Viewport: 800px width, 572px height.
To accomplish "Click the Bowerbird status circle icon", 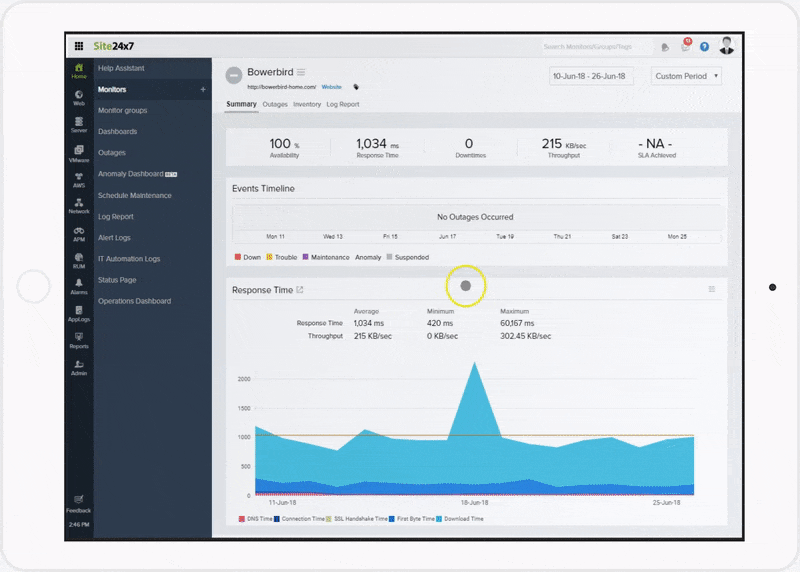I will [234, 76].
